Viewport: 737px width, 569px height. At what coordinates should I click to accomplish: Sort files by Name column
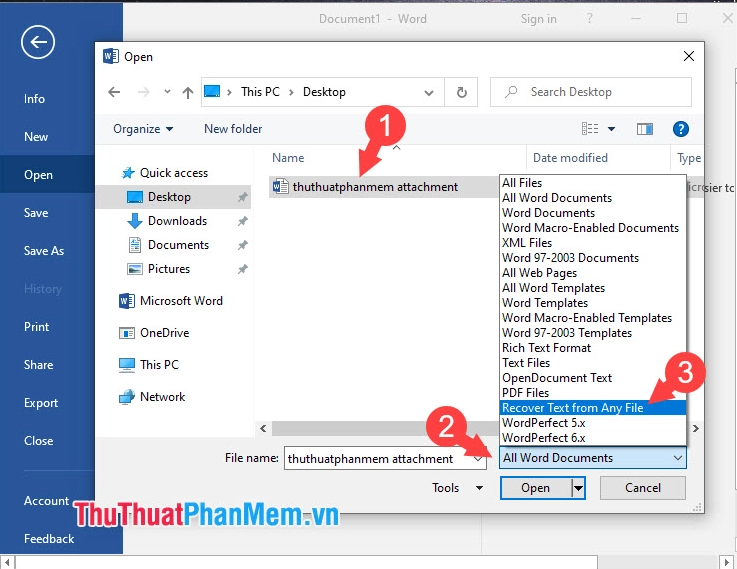tap(288, 158)
